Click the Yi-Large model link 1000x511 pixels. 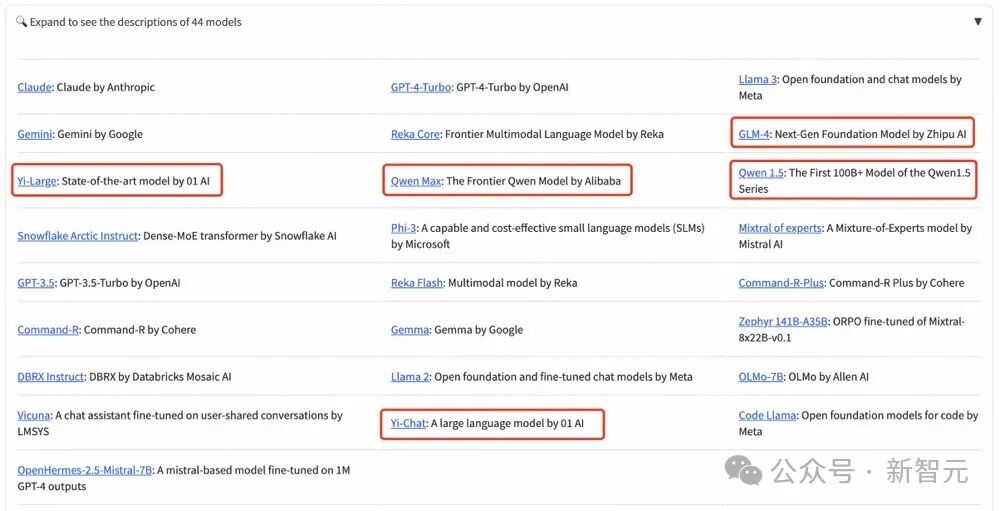[x=35, y=181]
